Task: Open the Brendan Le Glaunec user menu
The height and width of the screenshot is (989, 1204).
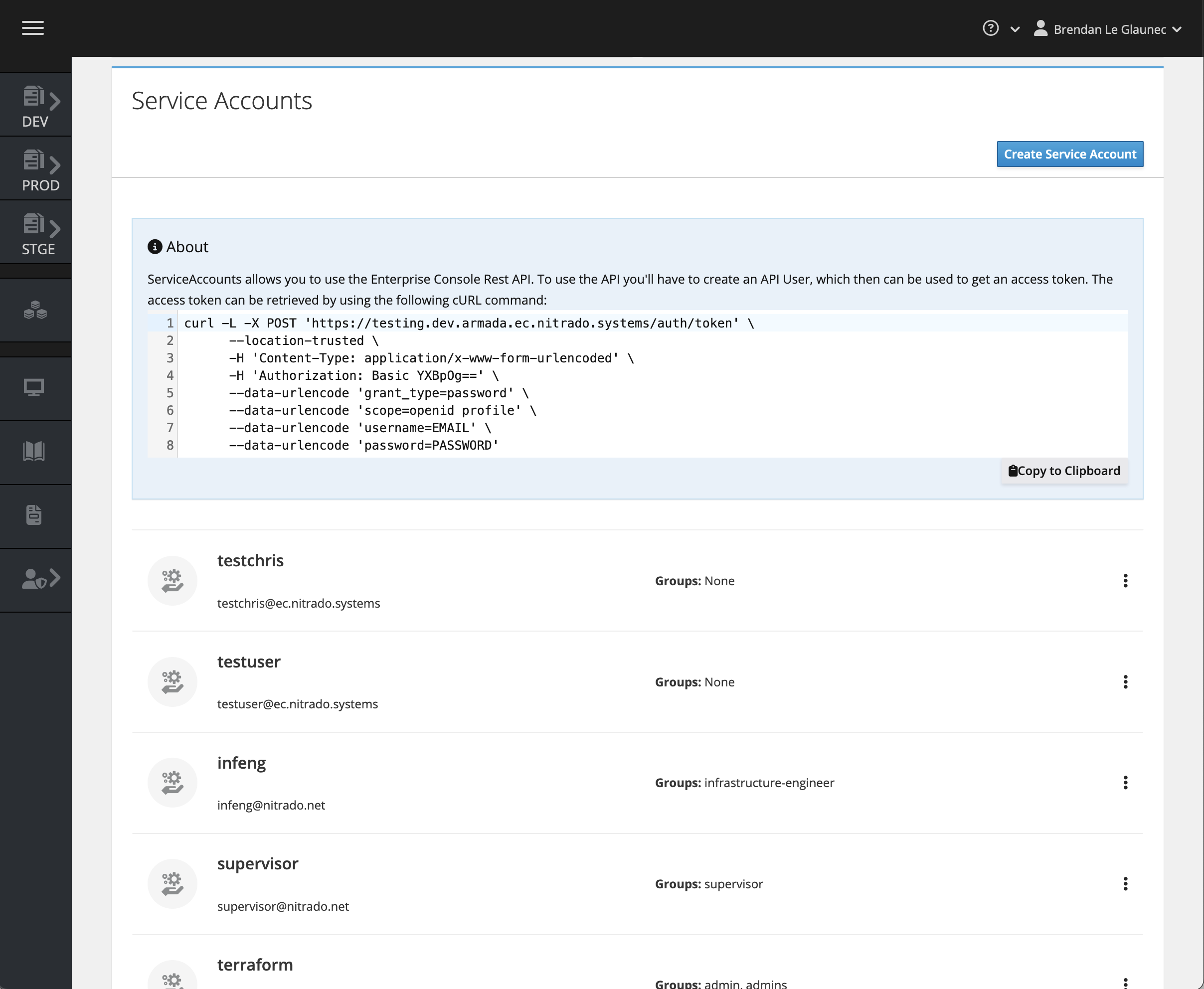Action: click(1108, 29)
